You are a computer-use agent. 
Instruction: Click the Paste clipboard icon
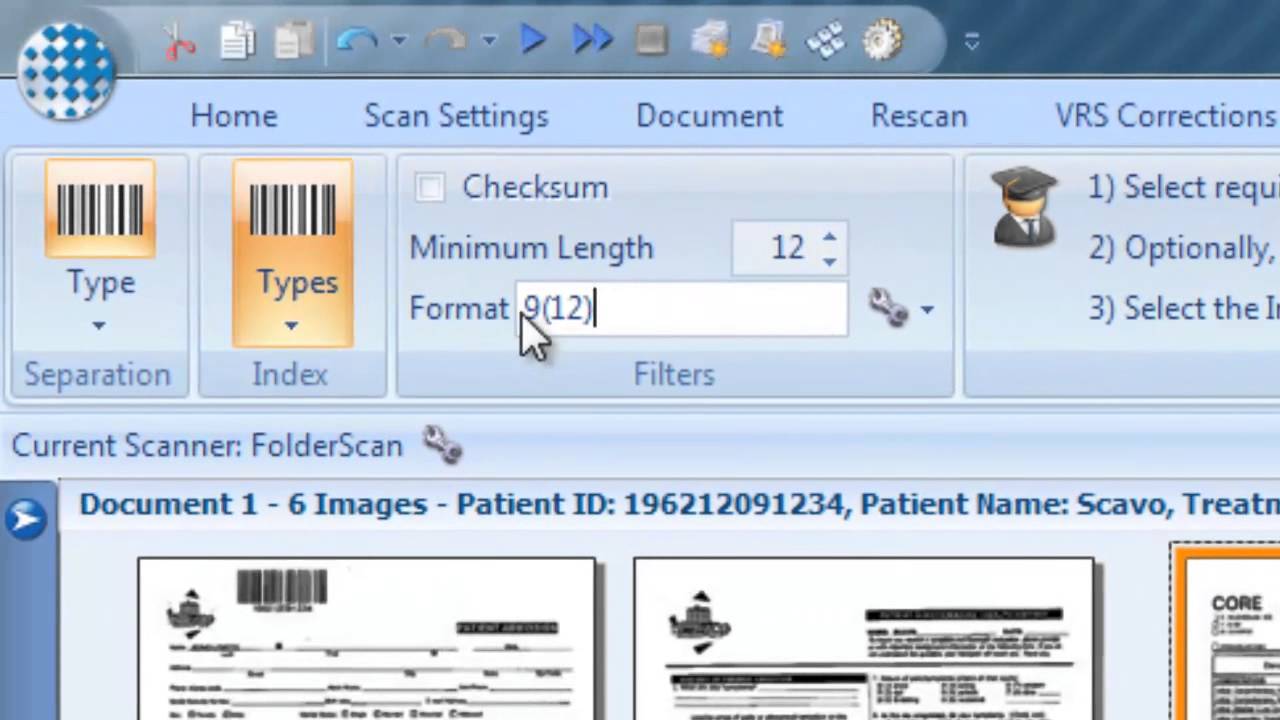tap(295, 41)
